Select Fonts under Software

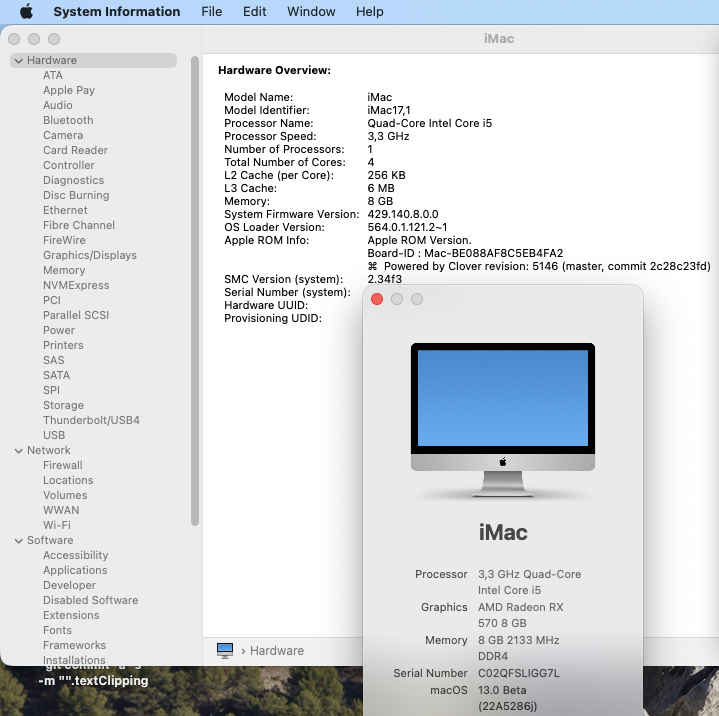tap(57, 630)
